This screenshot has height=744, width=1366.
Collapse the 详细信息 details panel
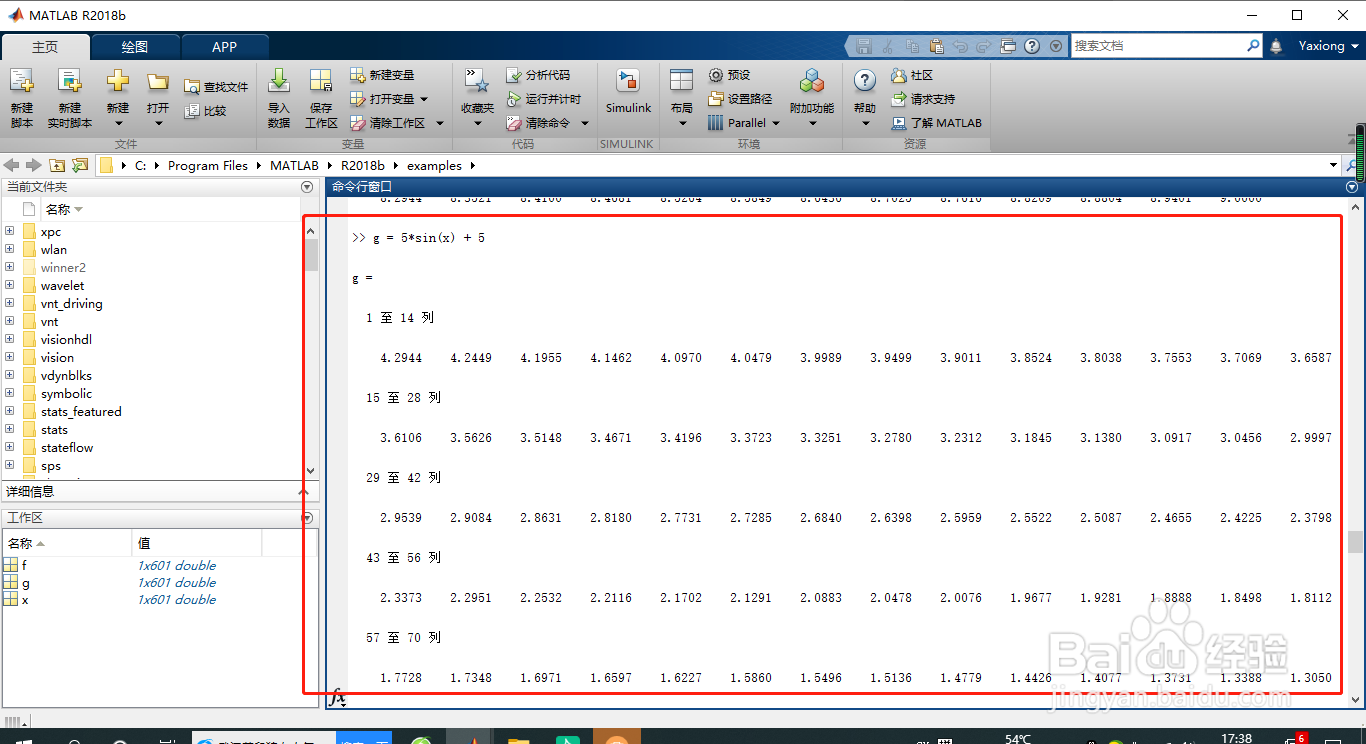(x=304, y=491)
